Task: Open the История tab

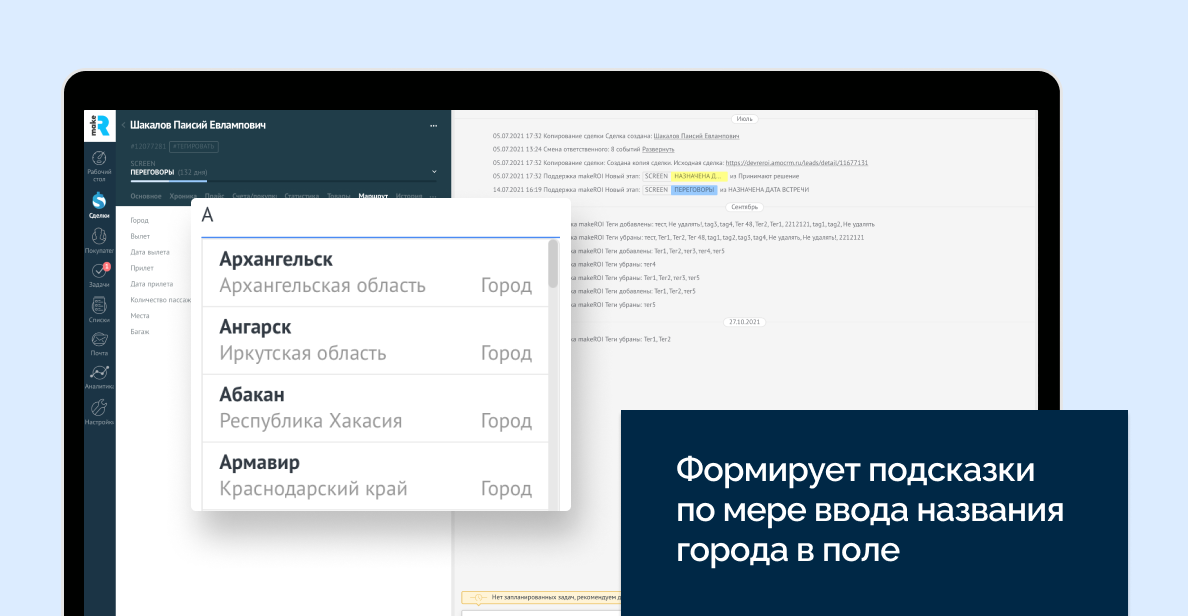Action: click(408, 195)
